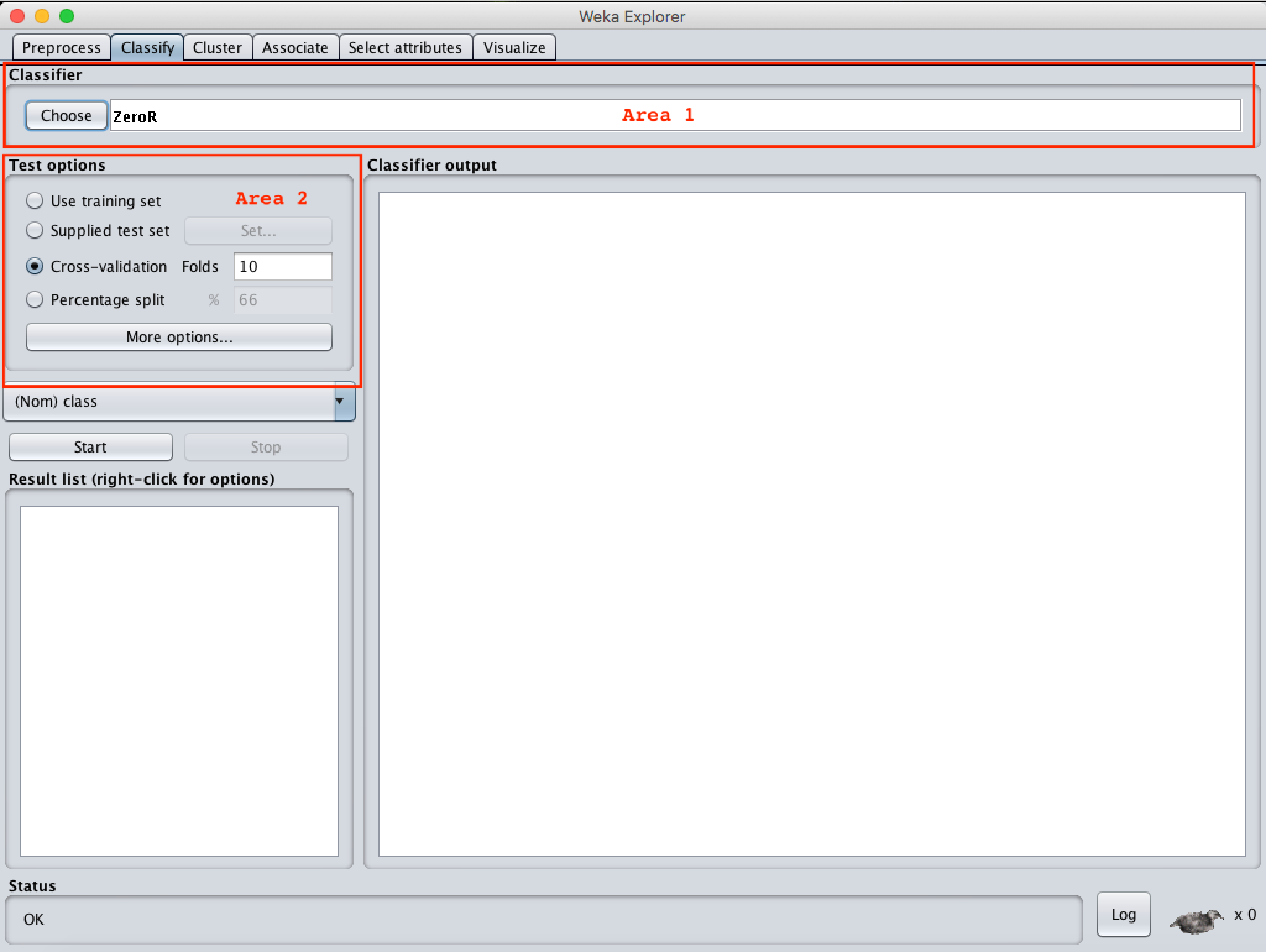Select Supplied test set radio button
Image resolution: width=1266 pixels, height=952 pixels.
35,231
